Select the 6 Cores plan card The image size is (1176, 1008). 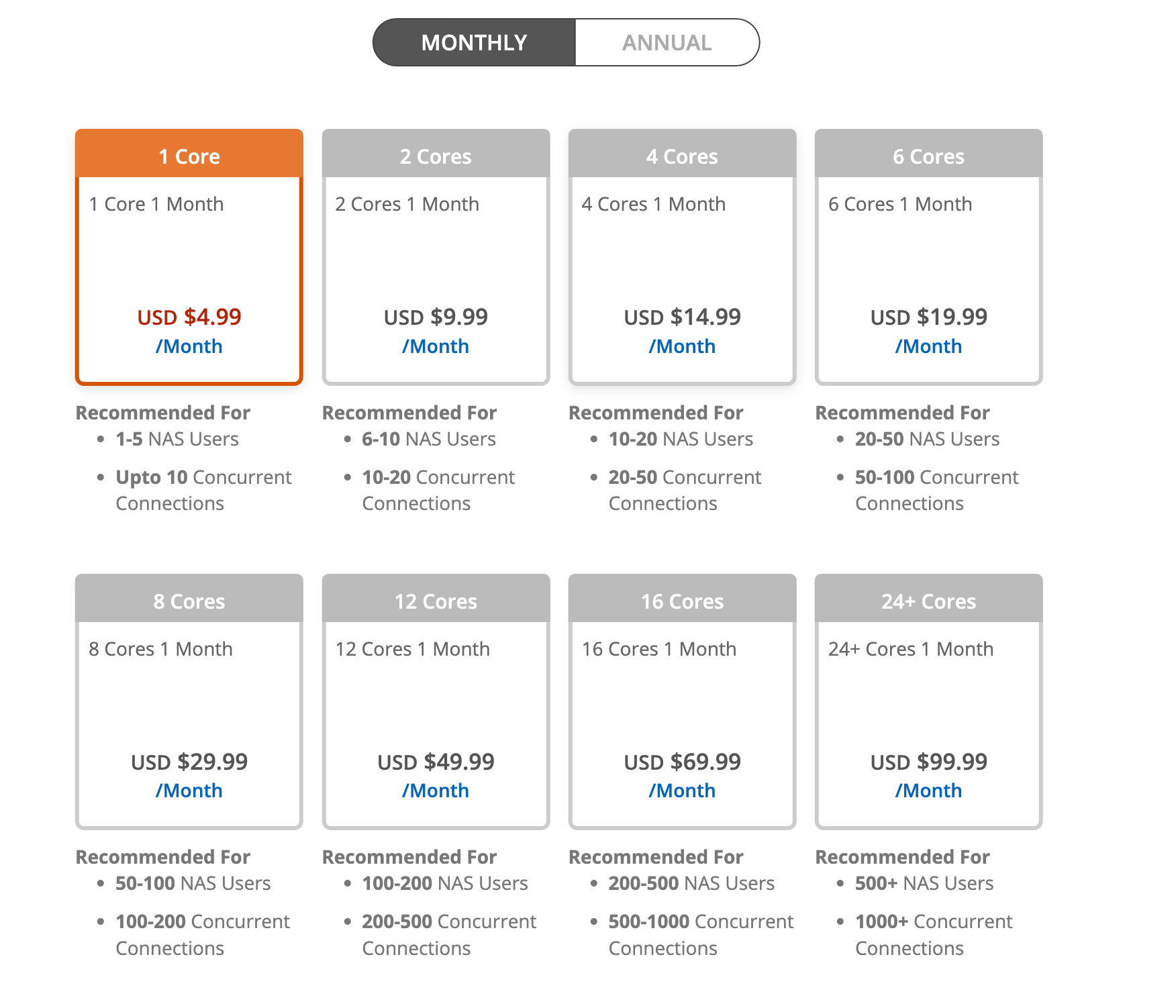tap(928, 257)
